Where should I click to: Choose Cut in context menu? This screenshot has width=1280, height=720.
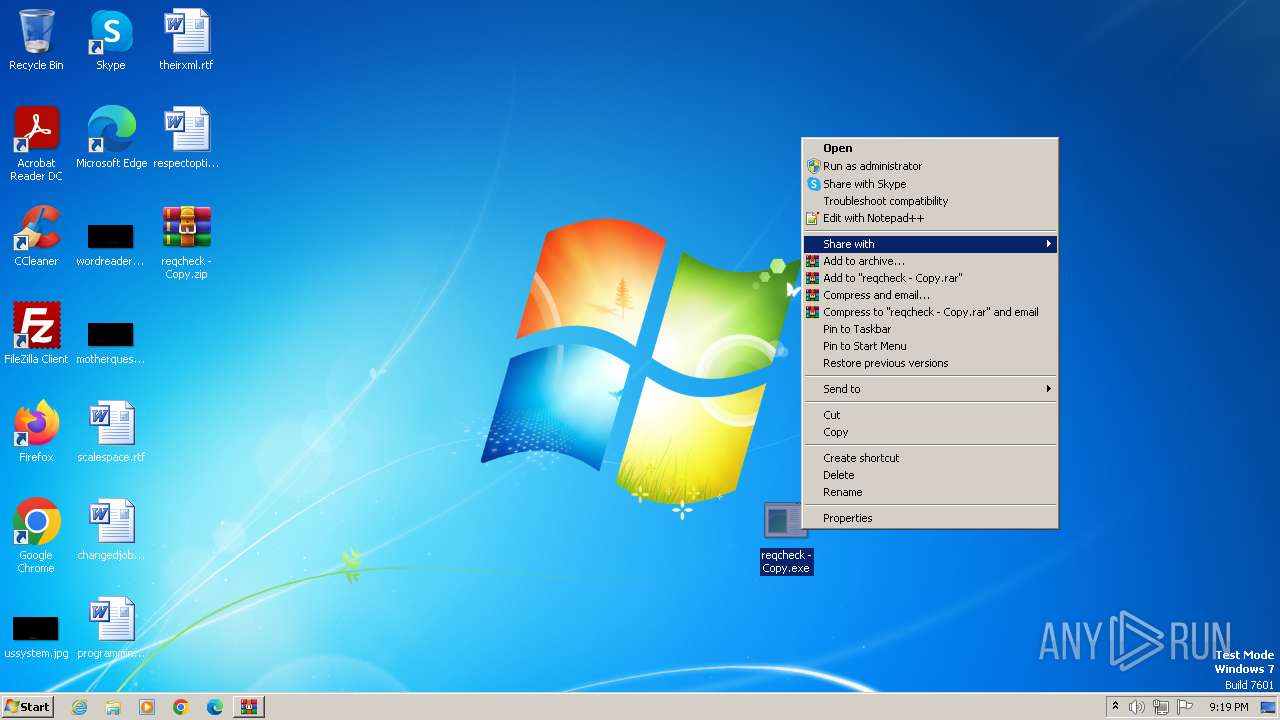pyautogui.click(x=930, y=415)
